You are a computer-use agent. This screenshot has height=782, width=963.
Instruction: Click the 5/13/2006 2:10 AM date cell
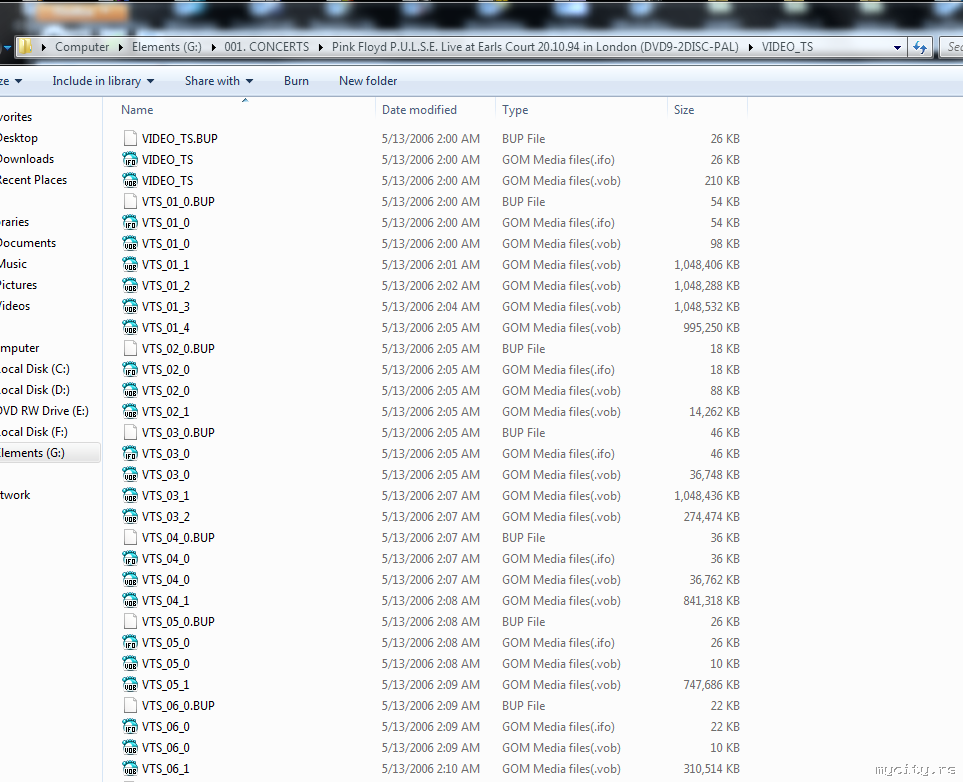431,768
